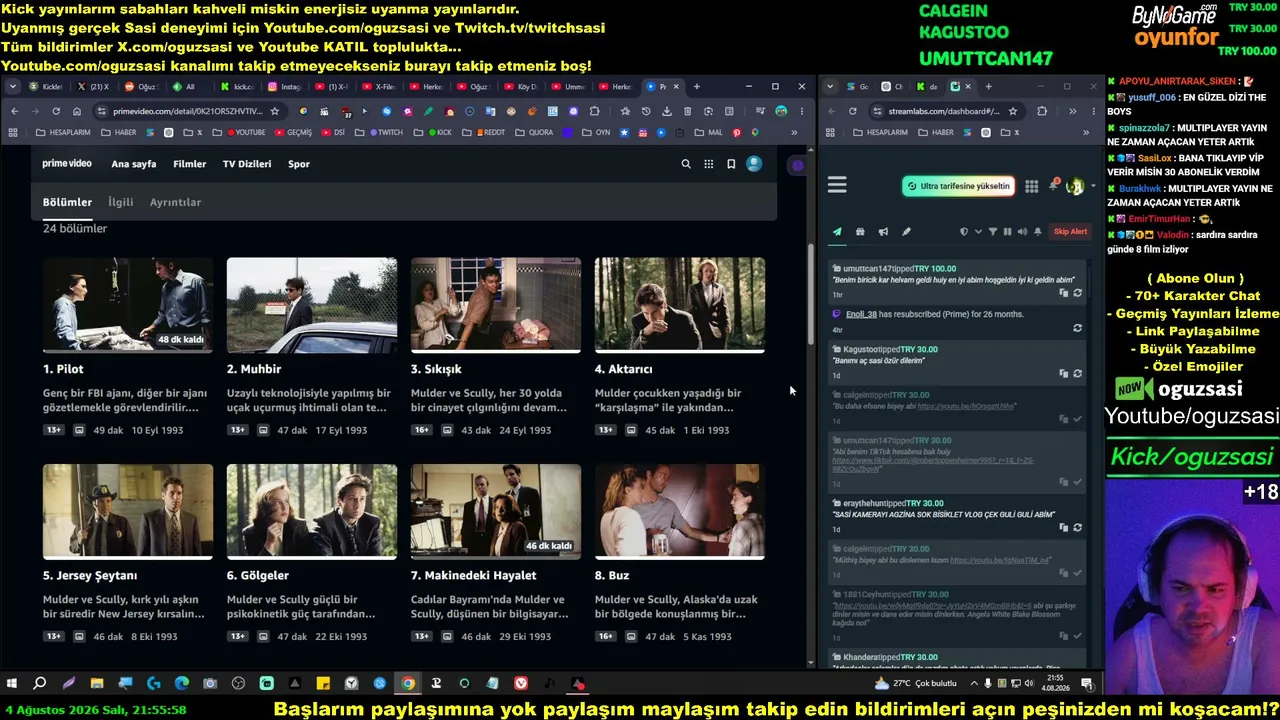Open the Prime Video watchlist bookmark icon

(731, 164)
